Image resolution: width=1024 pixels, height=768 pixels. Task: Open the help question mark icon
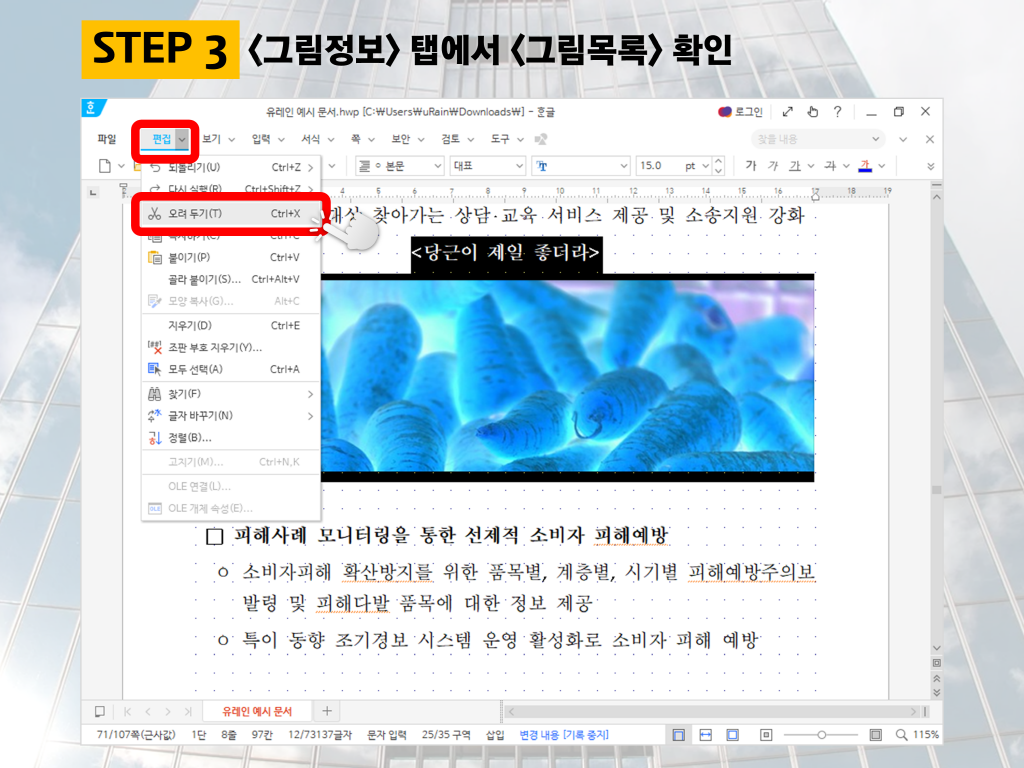pyautogui.click(x=837, y=112)
